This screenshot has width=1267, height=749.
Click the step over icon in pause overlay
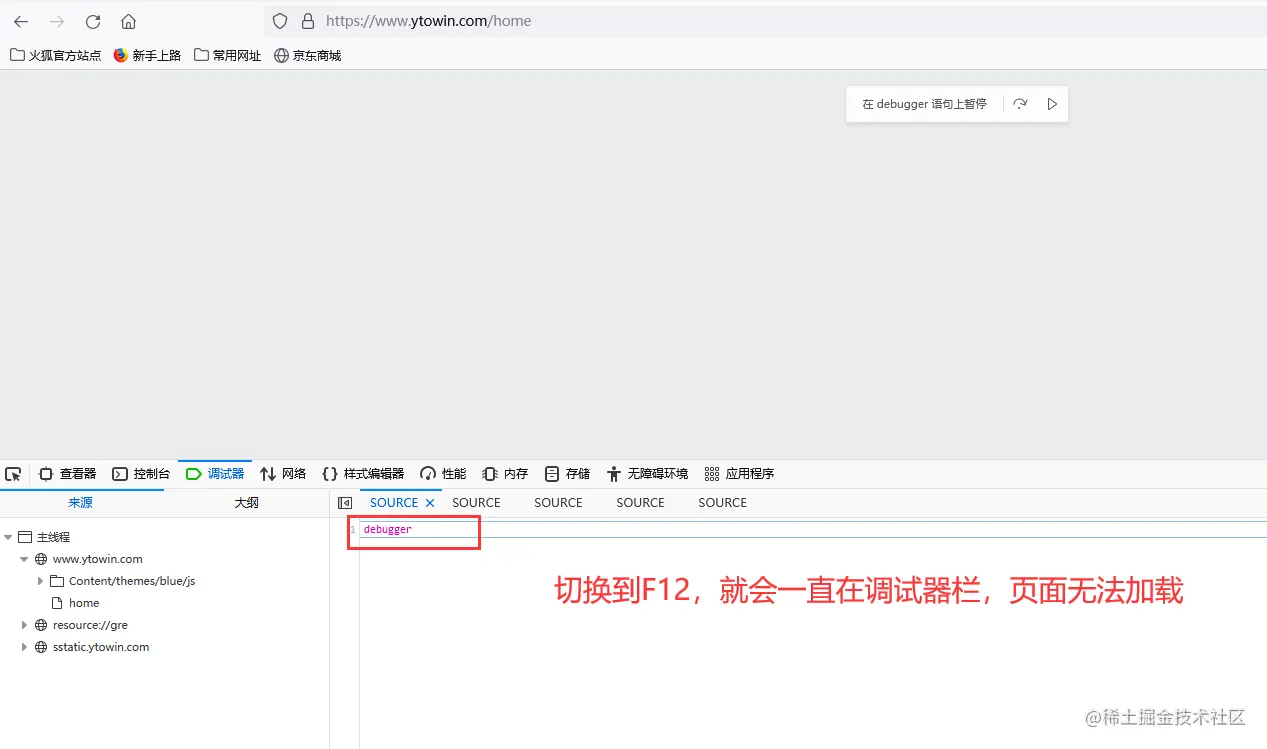tap(1020, 104)
